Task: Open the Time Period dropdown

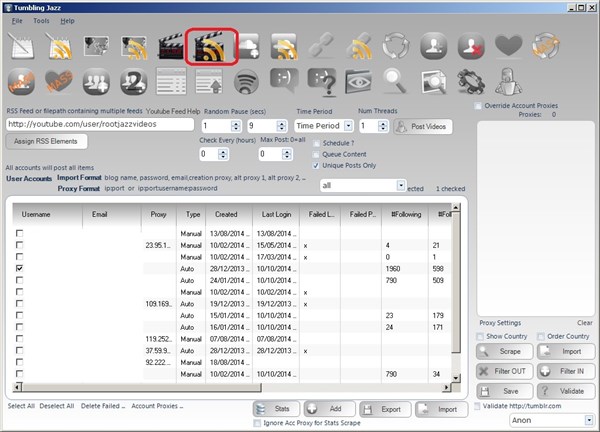Action: (x=348, y=126)
